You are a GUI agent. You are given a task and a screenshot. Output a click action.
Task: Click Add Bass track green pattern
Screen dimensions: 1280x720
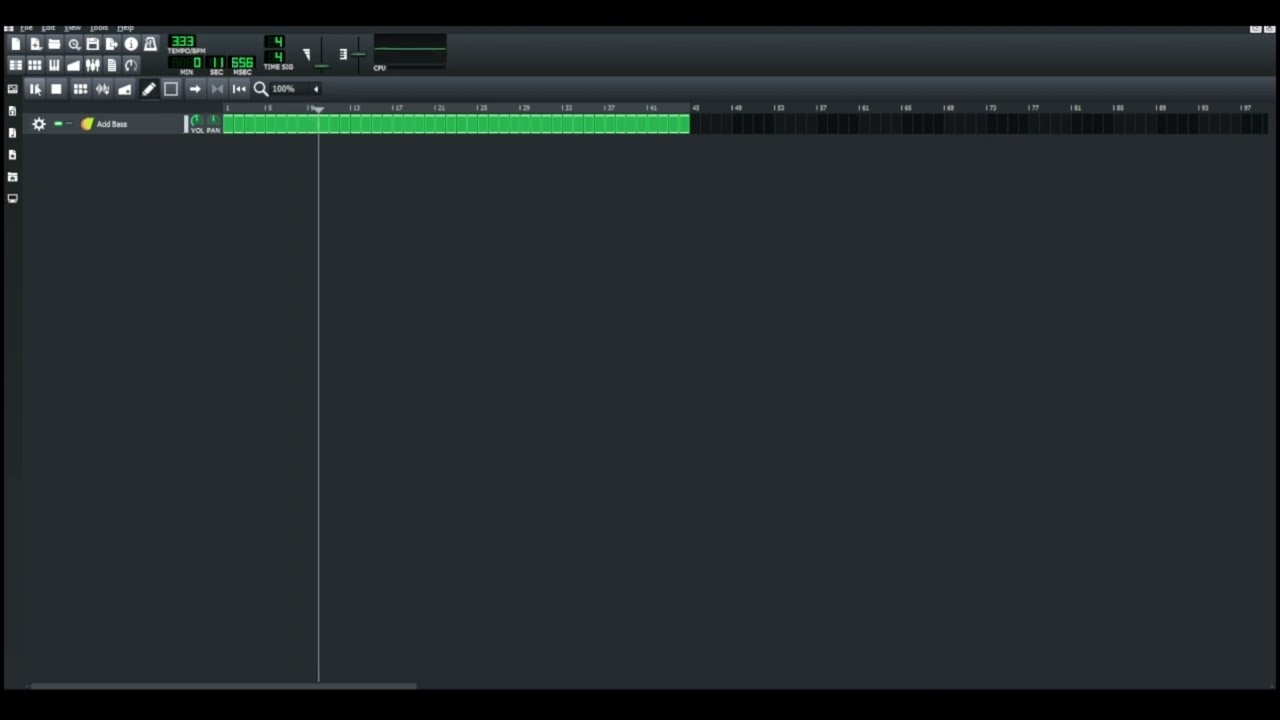pyautogui.click(x=456, y=124)
